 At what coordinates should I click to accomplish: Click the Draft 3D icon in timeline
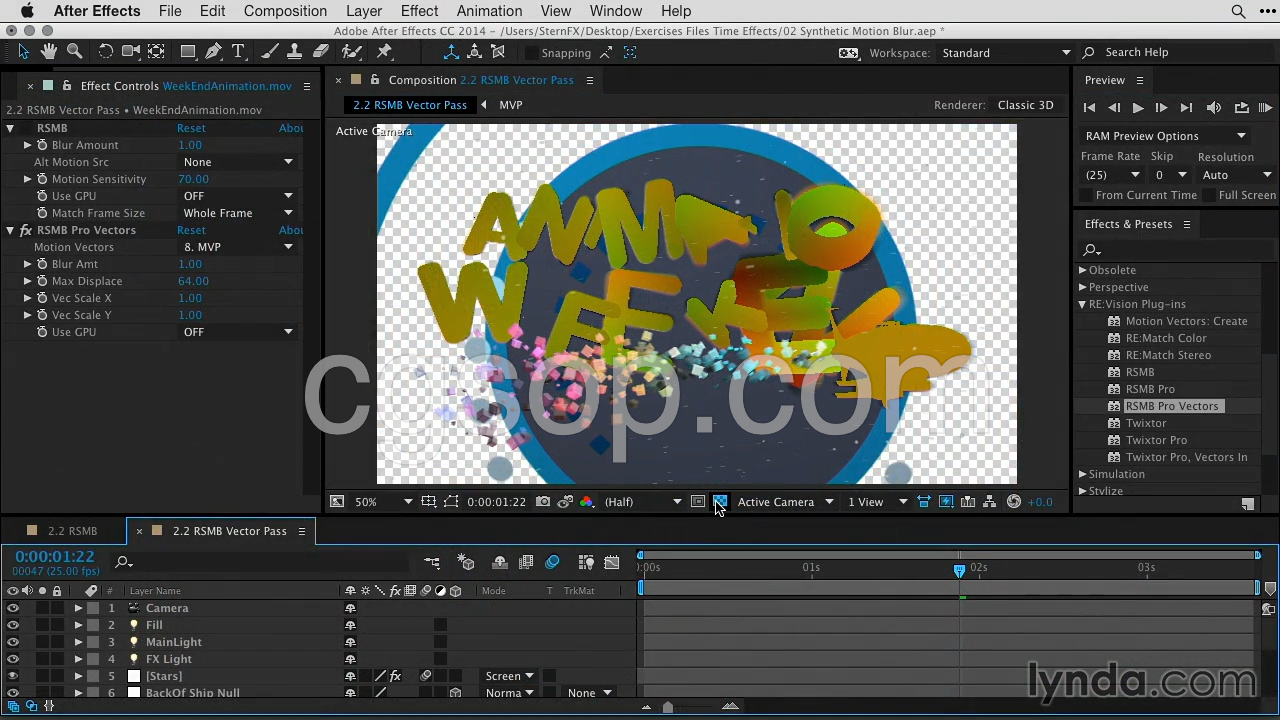[466, 563]
